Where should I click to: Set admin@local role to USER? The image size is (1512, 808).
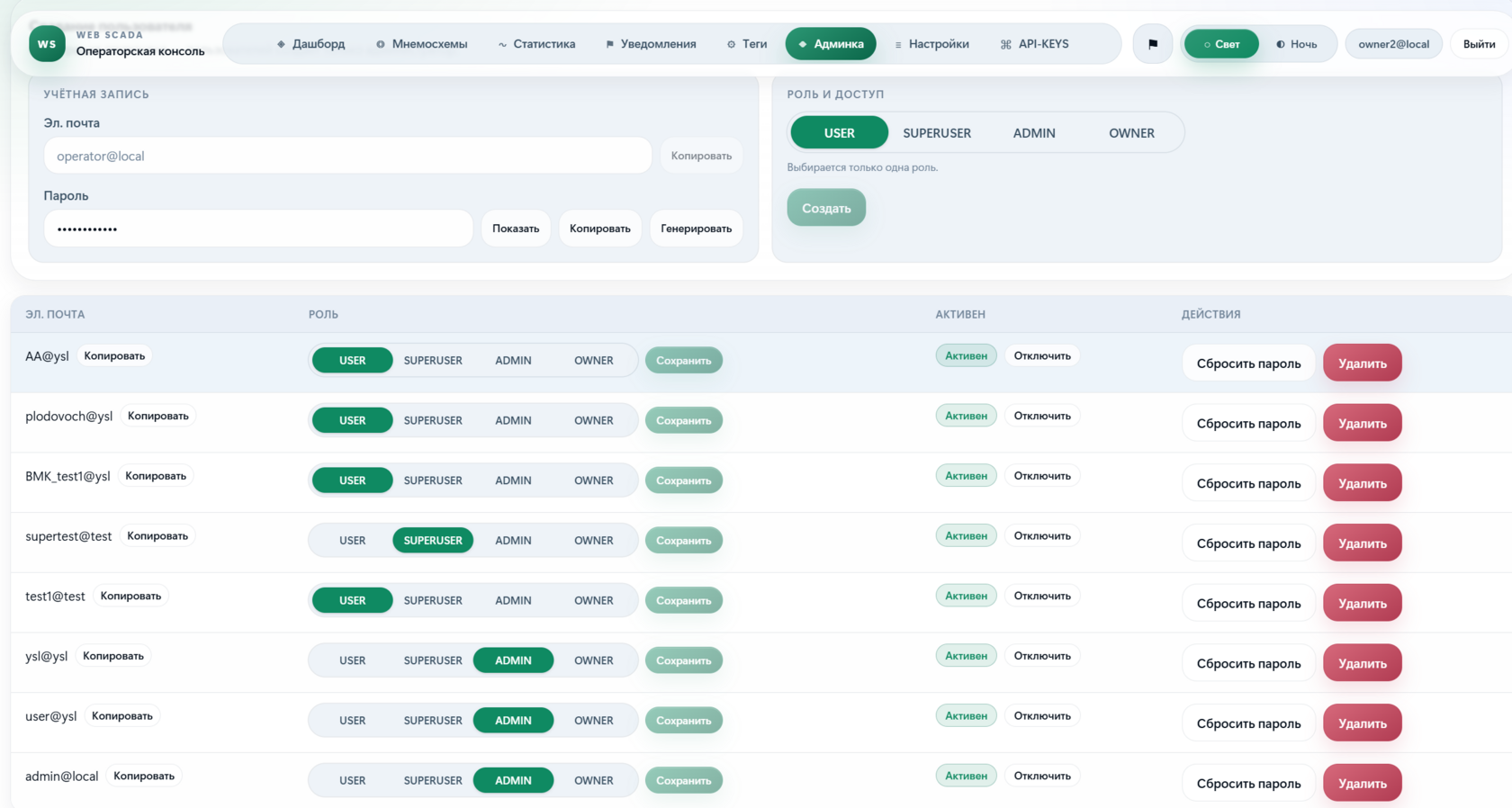point(353,780)
